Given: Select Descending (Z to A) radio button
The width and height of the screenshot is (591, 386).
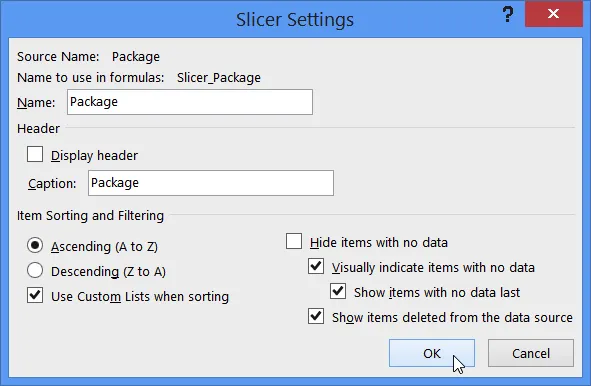Looking at the screenshot, I should tap(35, 271).
